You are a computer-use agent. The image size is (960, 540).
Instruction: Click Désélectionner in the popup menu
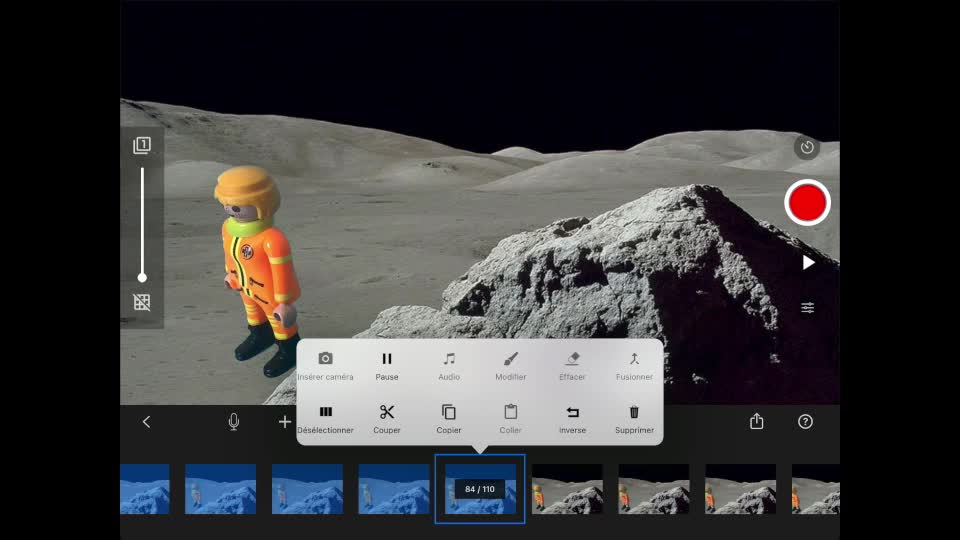325,412
